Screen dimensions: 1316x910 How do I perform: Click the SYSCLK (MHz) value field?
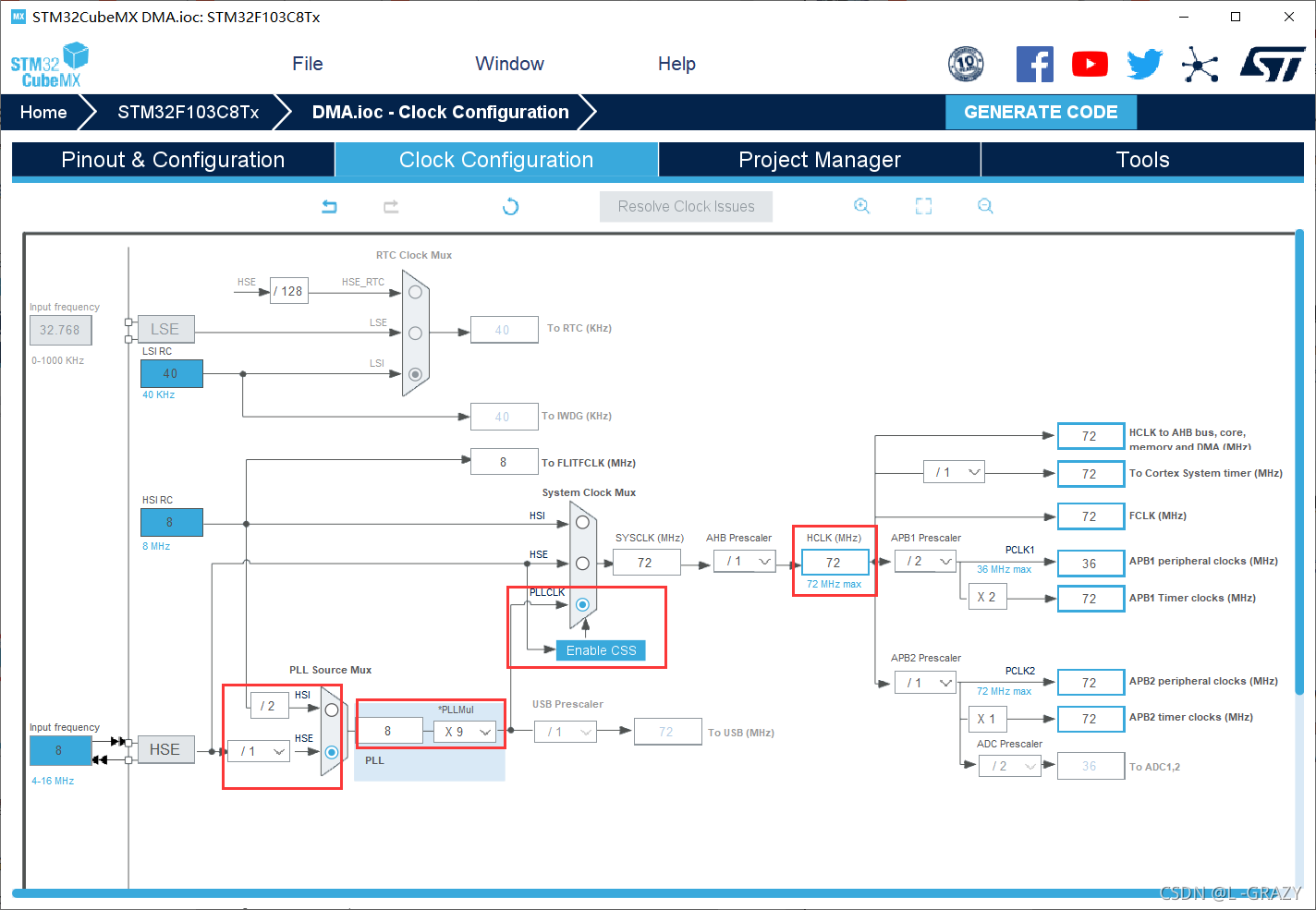click(647, 562)
